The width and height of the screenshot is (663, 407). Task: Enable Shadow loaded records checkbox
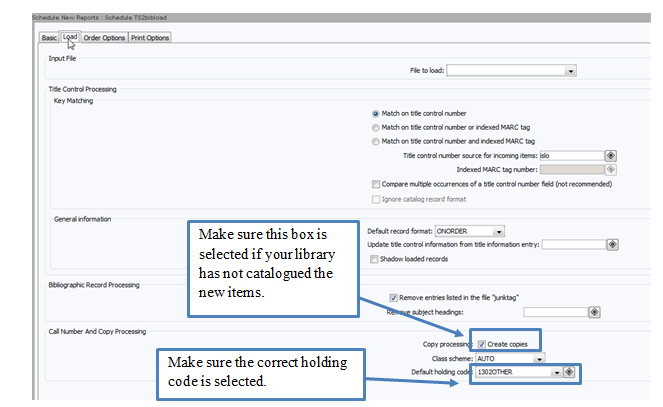click(x=374, y=259)
